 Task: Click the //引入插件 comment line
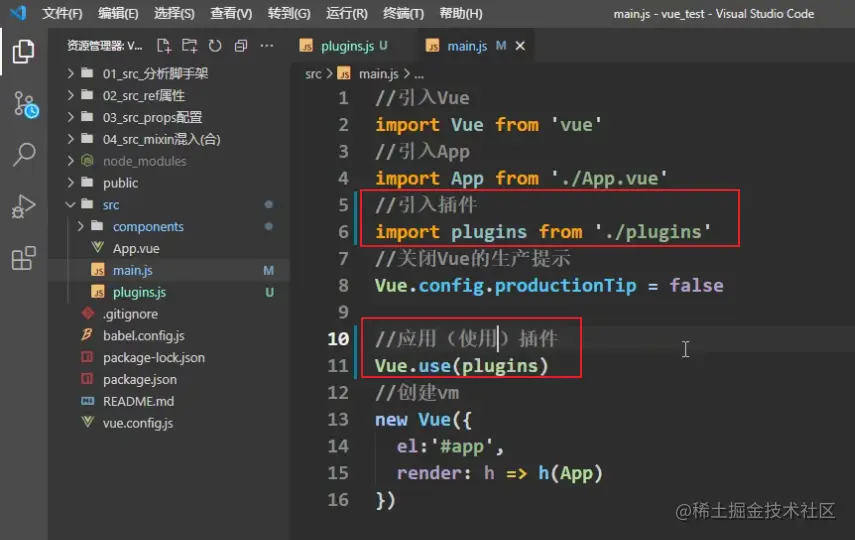tap(426, 205)
